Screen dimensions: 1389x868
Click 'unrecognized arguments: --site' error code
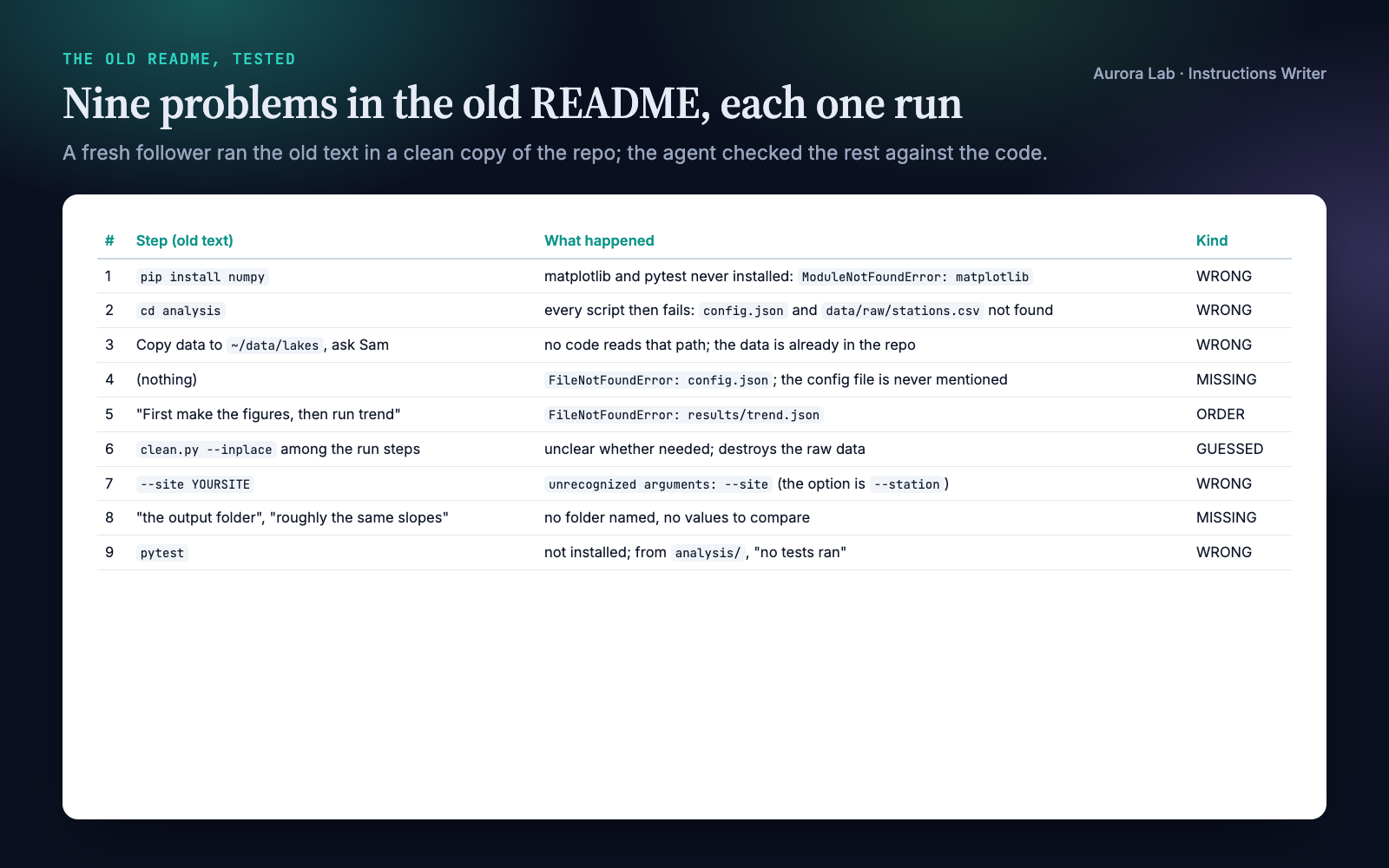(658, 484)
